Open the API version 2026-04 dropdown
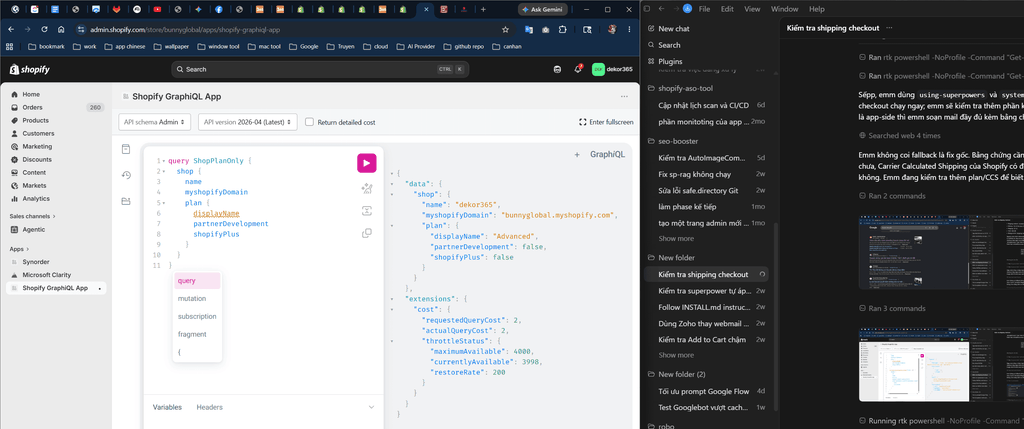This screenshot has width=1024, height=429. (x=248, y=122)
